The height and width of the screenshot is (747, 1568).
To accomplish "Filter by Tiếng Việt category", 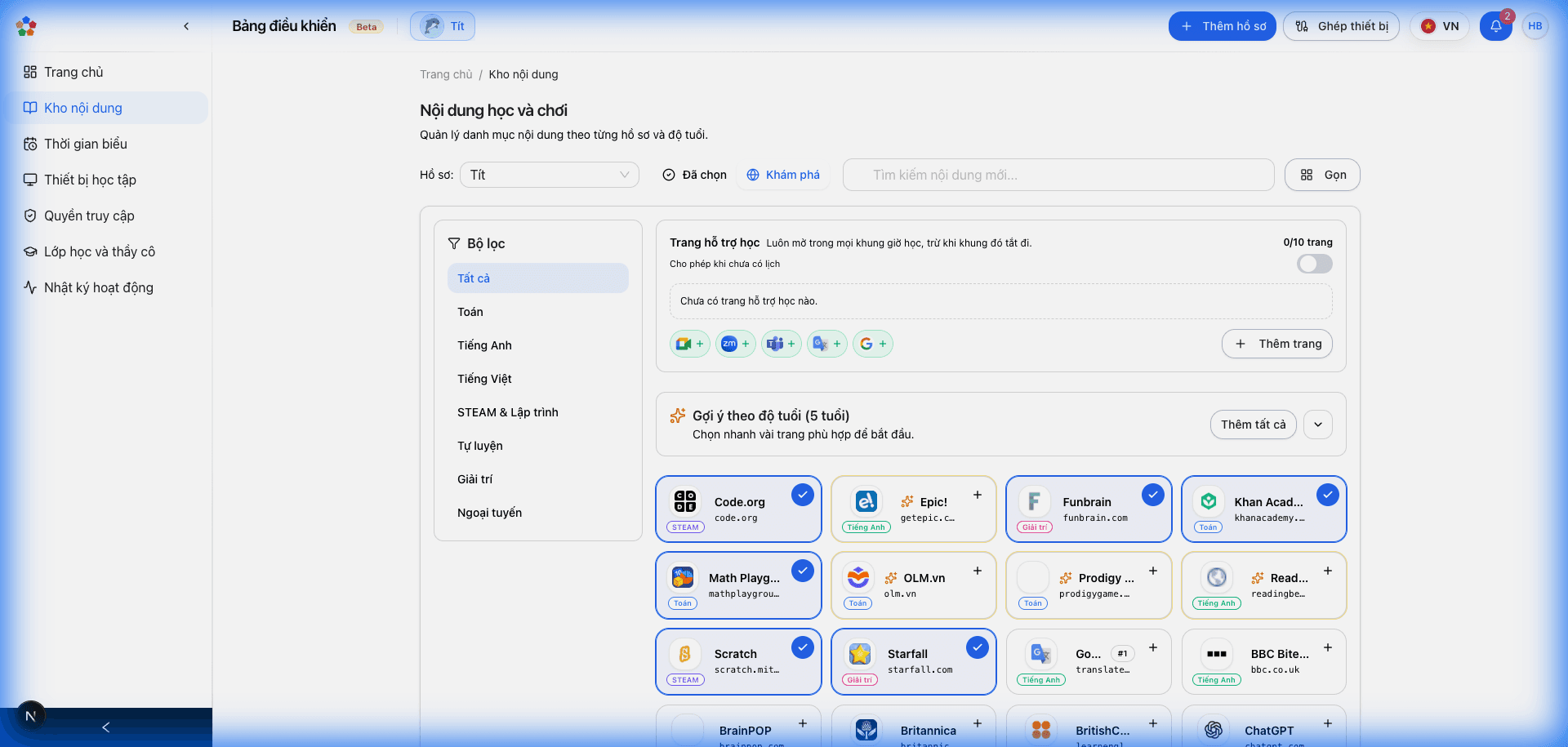I will (538, 379).
